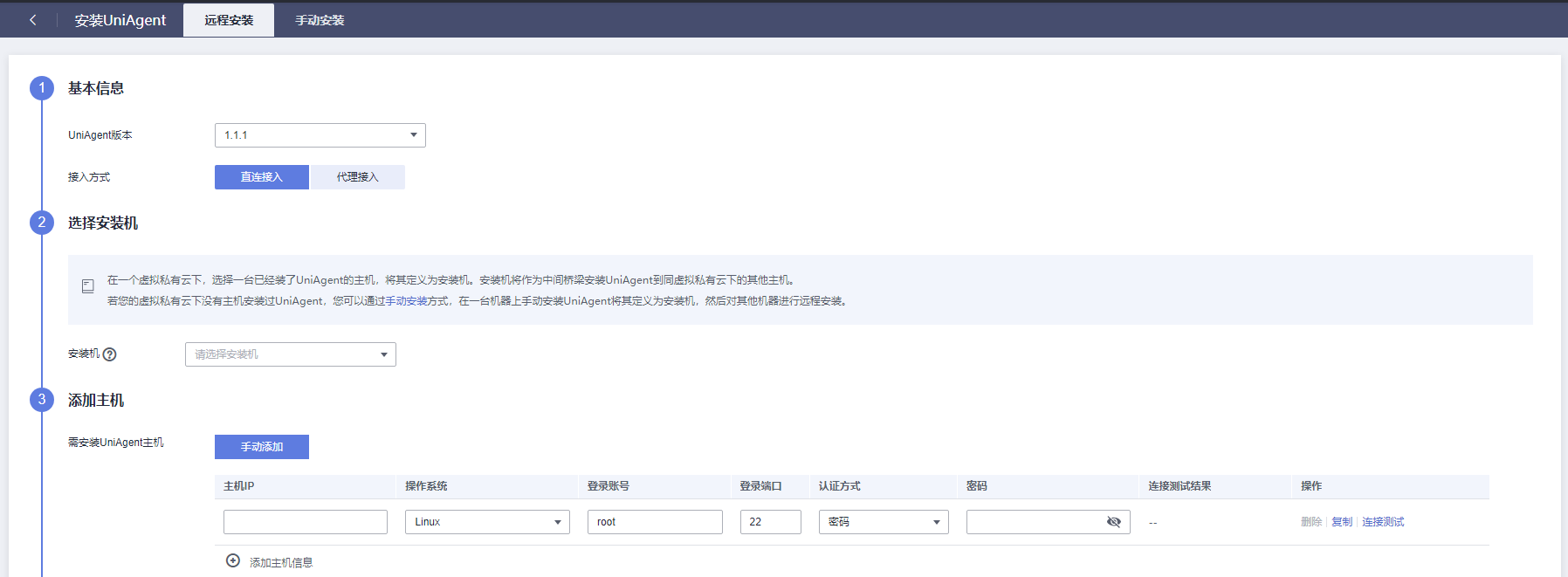The image size is (1568, 577).
Task: Select 直连接入 access mode
Action: [262, 177]
